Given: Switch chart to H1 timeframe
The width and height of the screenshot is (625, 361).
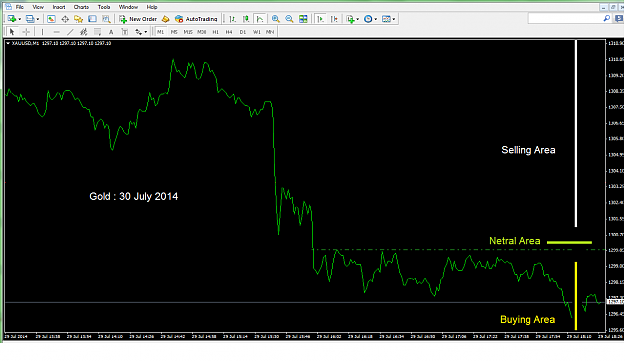Looking at the screenshot, I should pyautogui.click(x=216, y=32).
